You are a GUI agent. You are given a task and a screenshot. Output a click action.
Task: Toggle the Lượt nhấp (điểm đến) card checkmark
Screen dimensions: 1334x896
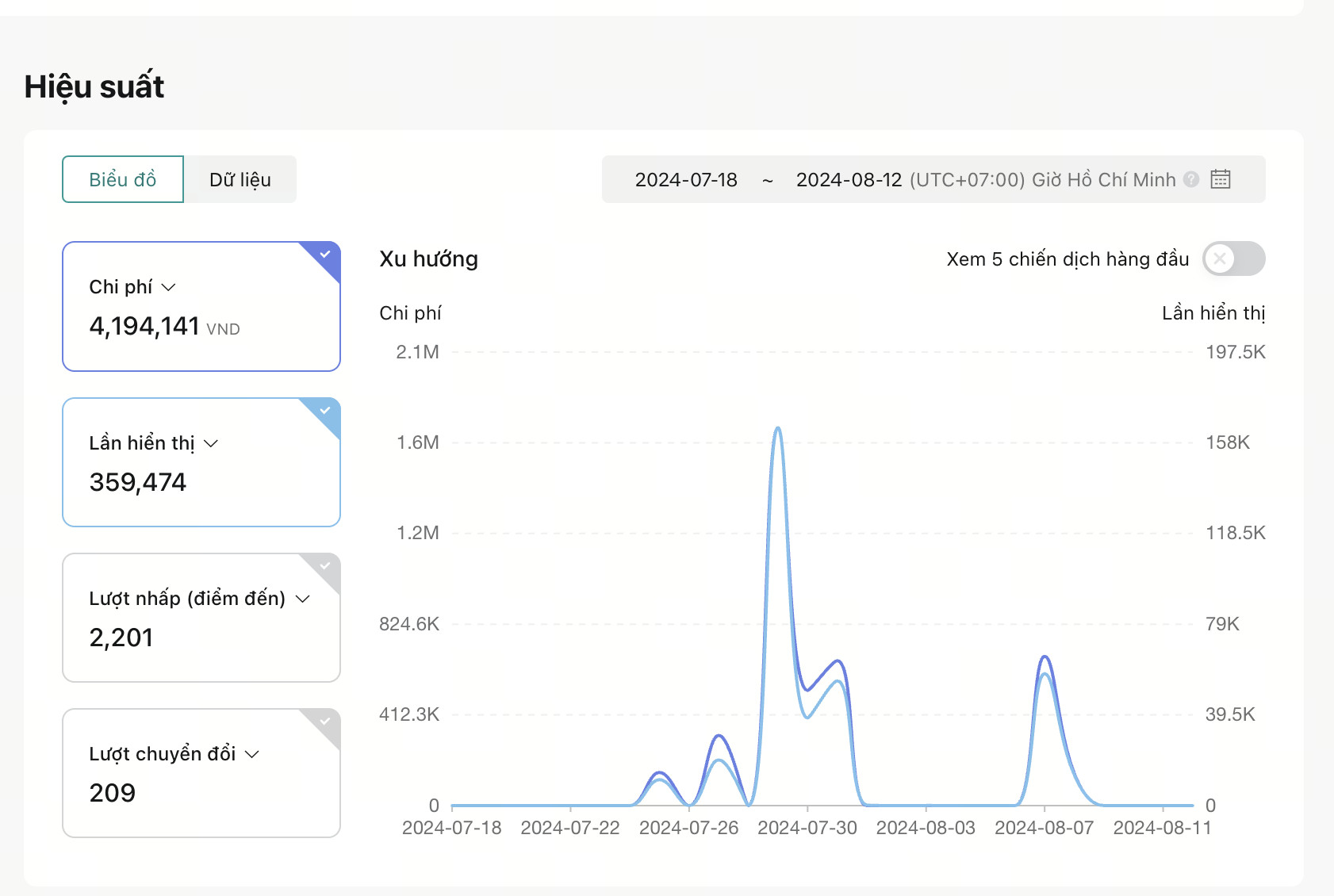coord(324,566)
